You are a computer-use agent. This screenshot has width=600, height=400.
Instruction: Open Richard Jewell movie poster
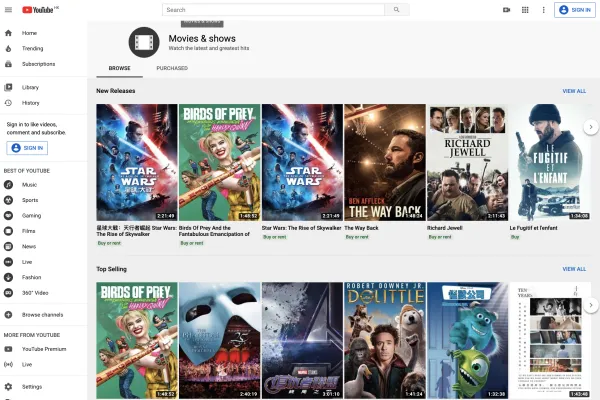coord(468,162)
